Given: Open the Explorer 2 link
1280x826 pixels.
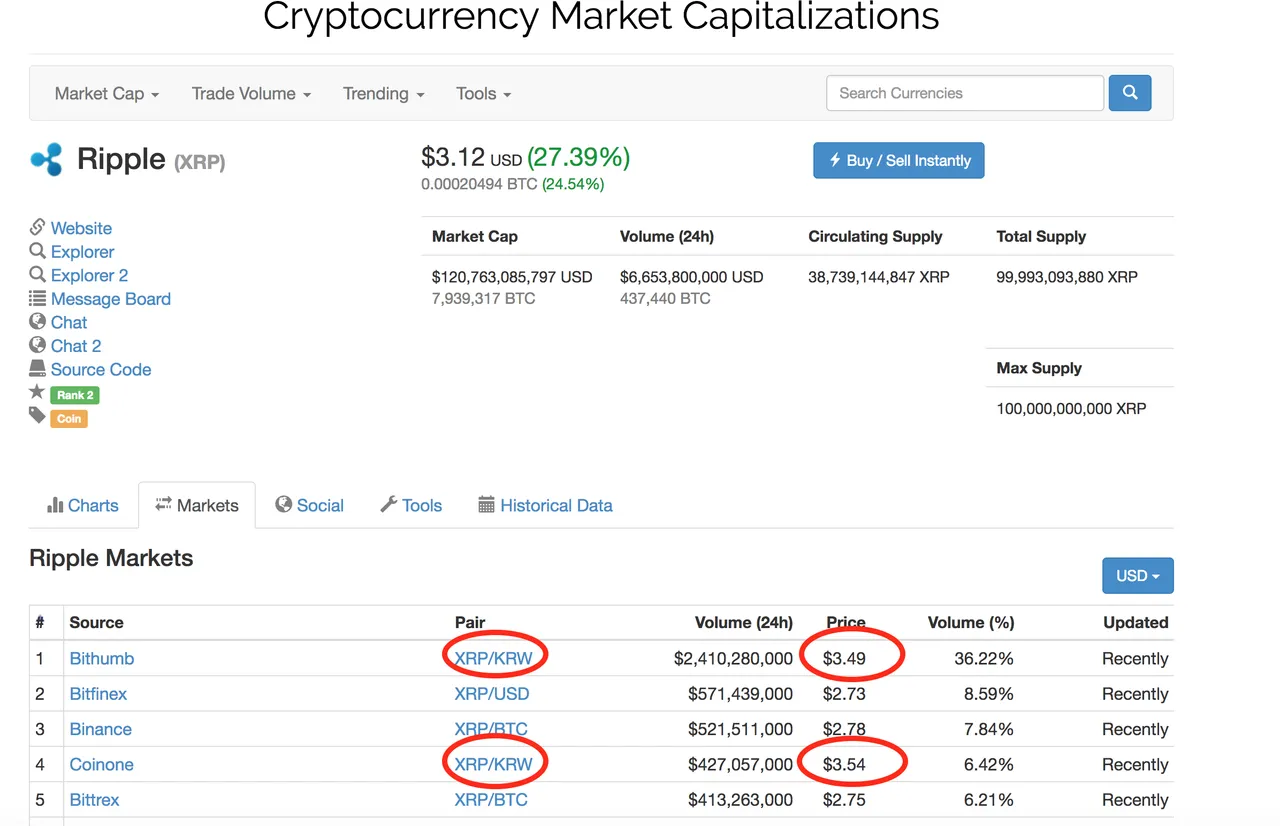Looking at the screenshot, I should click(x=89, y=275).
